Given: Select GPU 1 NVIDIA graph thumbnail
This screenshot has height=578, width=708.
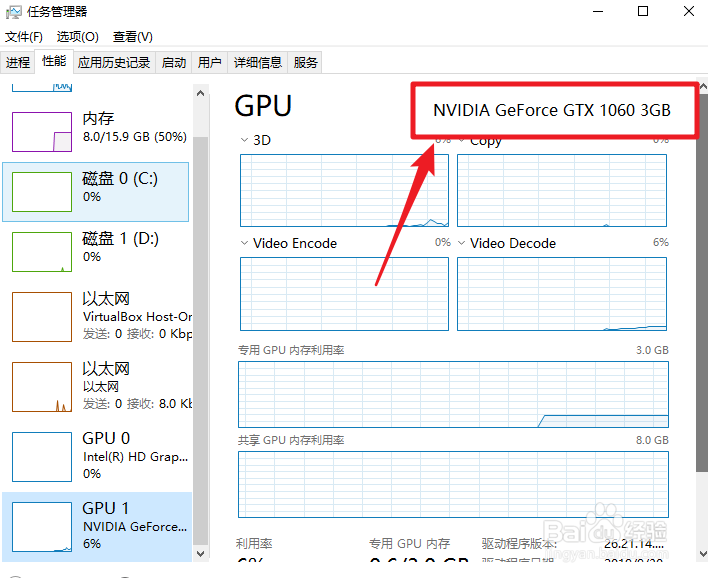Looking at the screenshot, I should point(42,527).
